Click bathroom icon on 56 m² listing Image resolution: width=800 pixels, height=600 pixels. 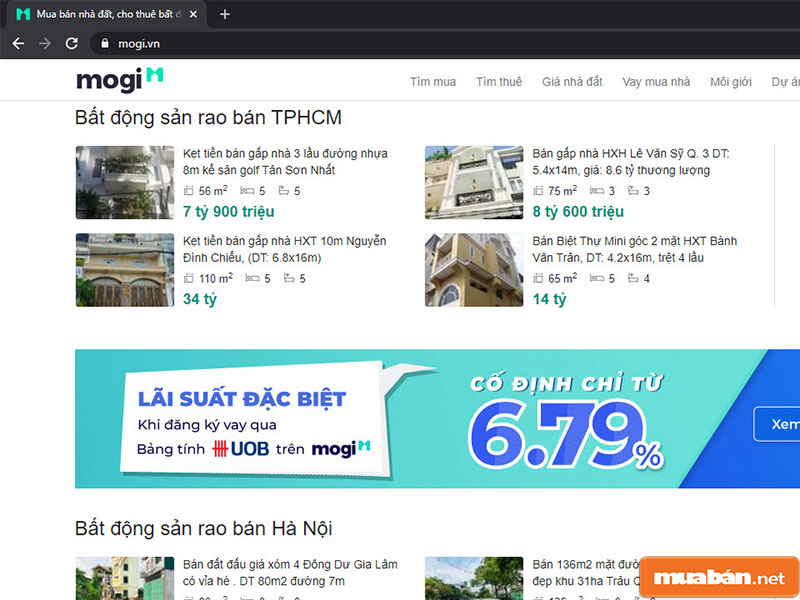click(x=284, y=191)
